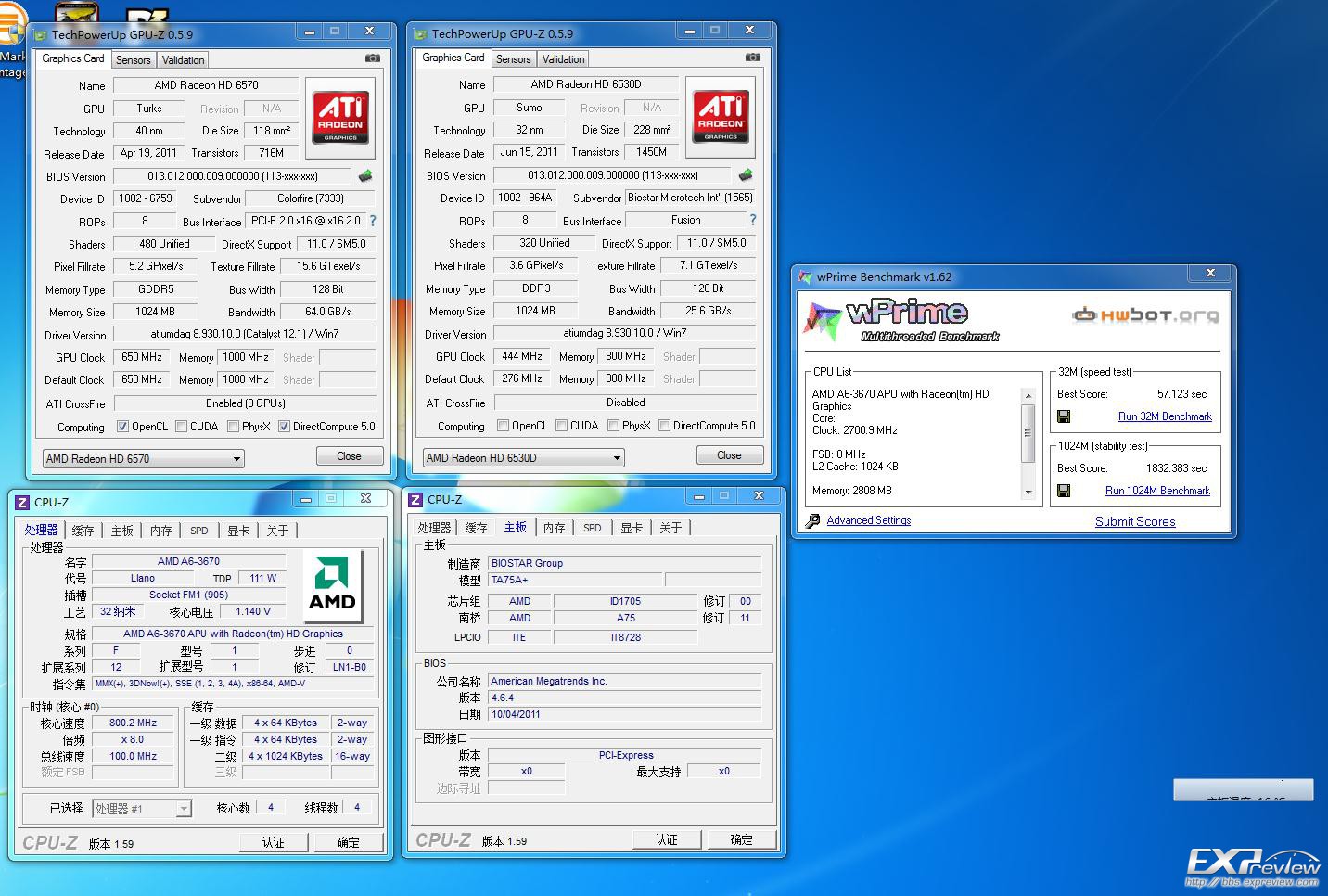Screen dimensions: 1328x896
Task: Click the Run 32M Benchmark link
Action: (1165, 416)
